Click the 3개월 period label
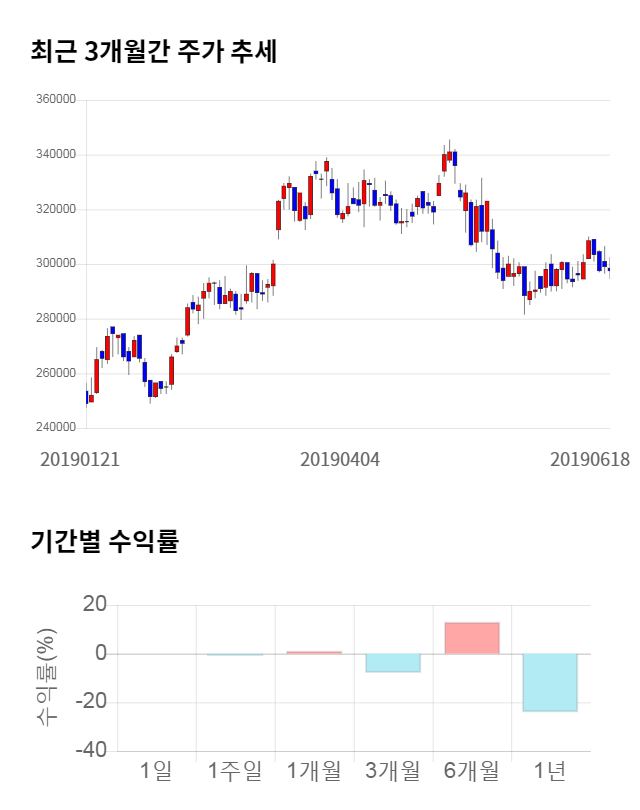This screenshot has height=810, width=640. [x=393, y=771]
